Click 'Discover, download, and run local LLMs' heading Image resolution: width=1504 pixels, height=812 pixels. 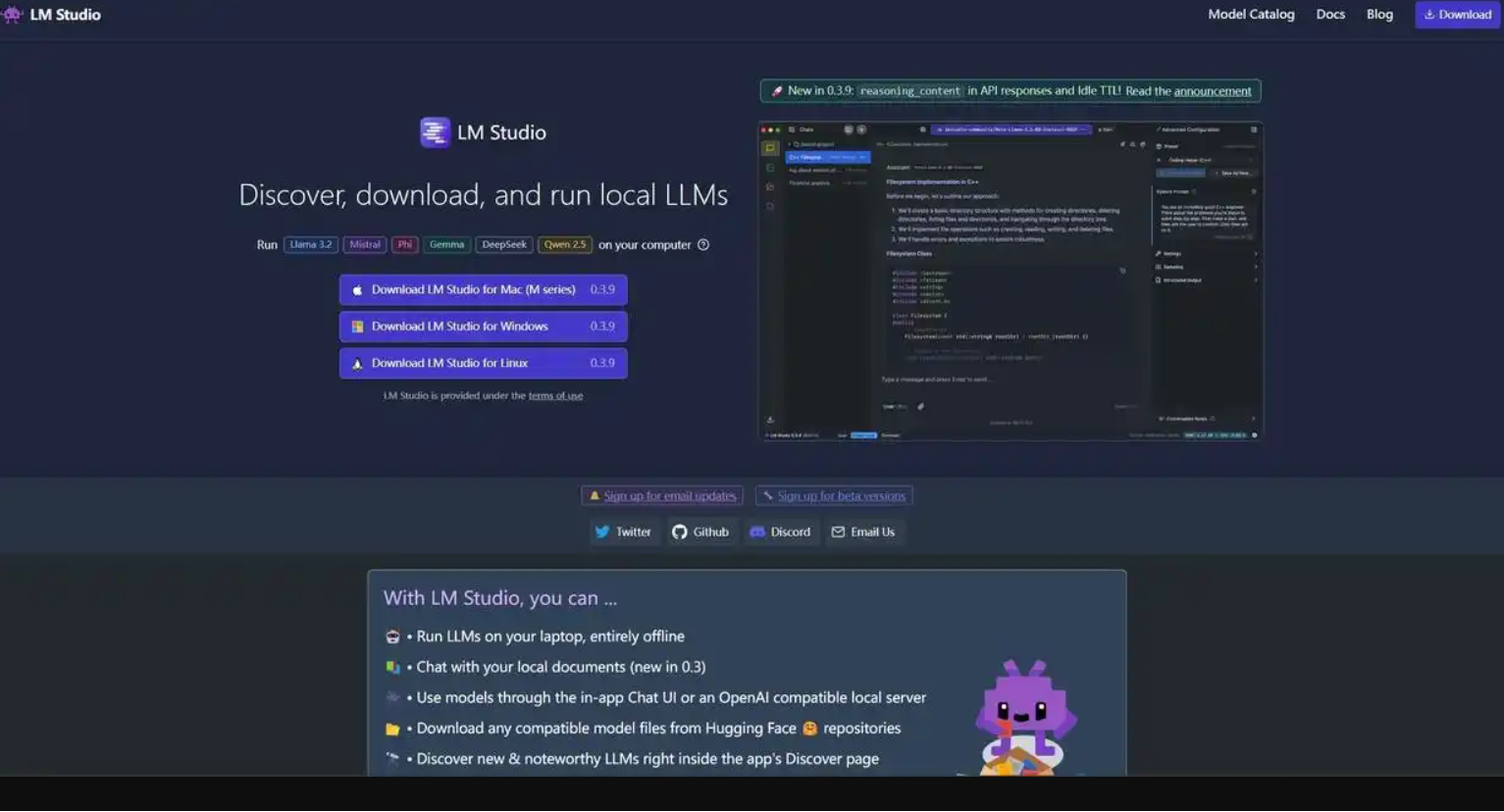pyautogui.click(x=483, y=195)
